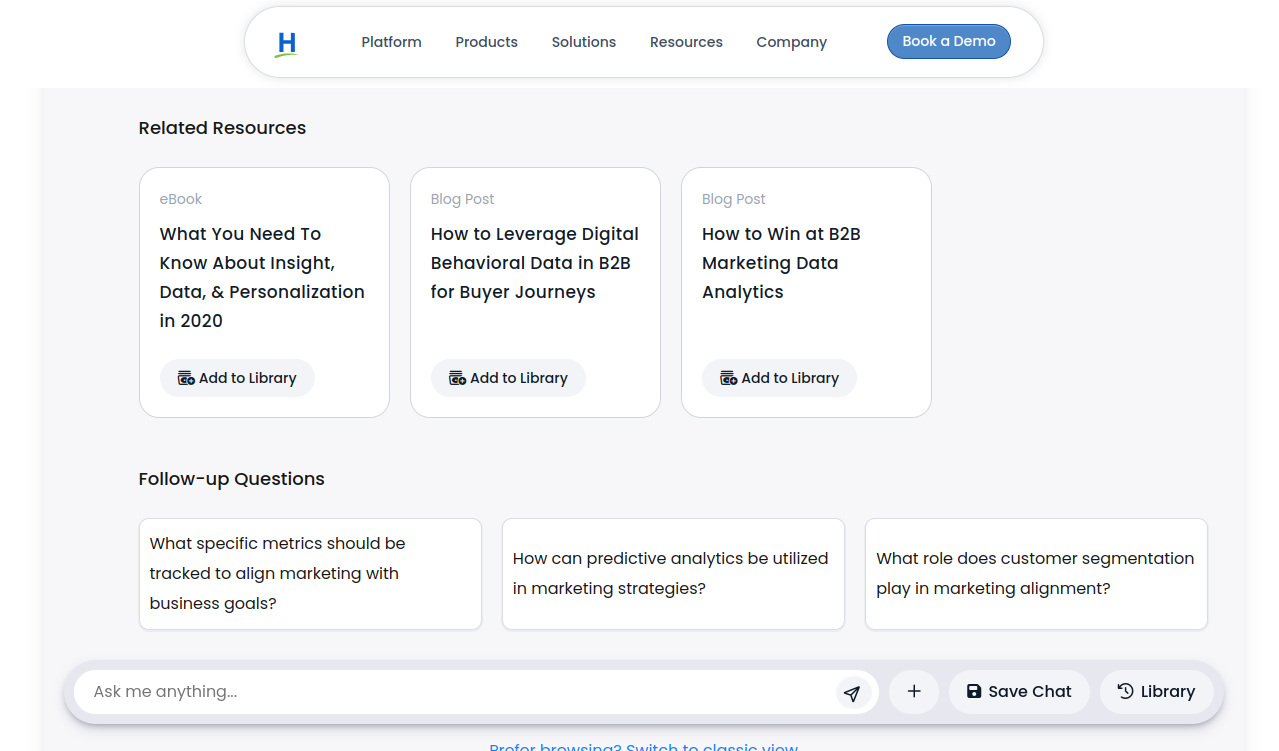The height and width of the screenshot is (751, 1279).
Task: Add B2B Marketing Data Analytics post to library
Action: 779,378
